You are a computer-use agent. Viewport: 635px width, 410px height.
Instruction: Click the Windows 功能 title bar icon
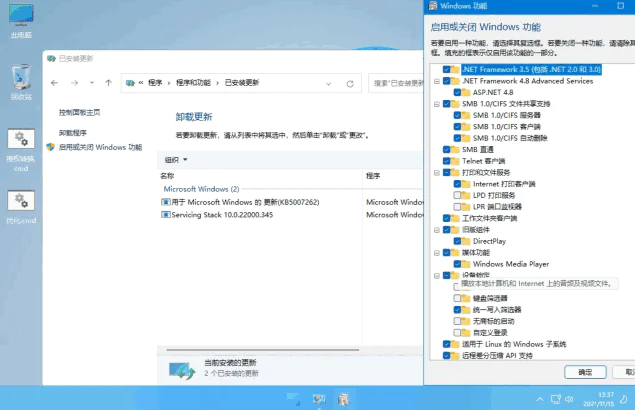click(433, 6)
